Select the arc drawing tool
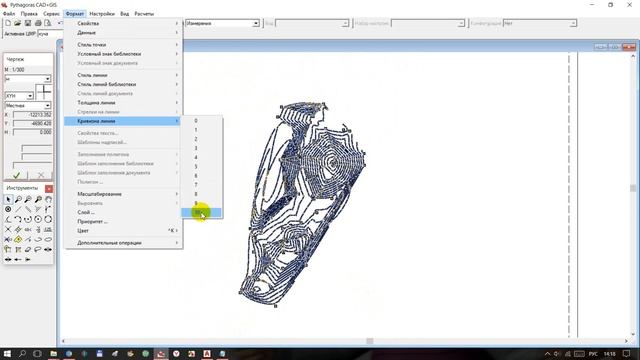Viewport: 640px width, 360px height. tap(18, 219)
